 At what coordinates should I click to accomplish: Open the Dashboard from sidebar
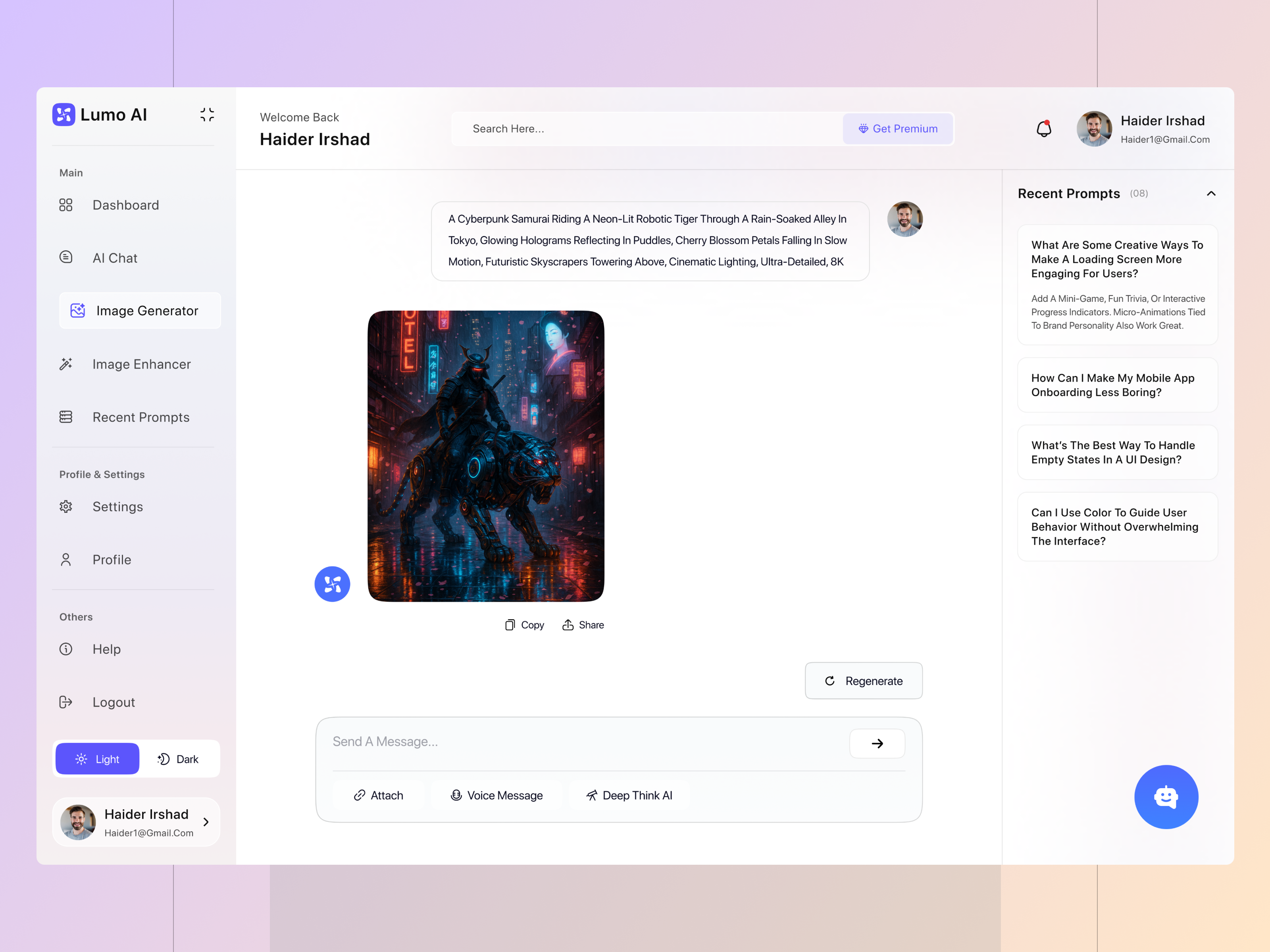[x=125, y=205]
